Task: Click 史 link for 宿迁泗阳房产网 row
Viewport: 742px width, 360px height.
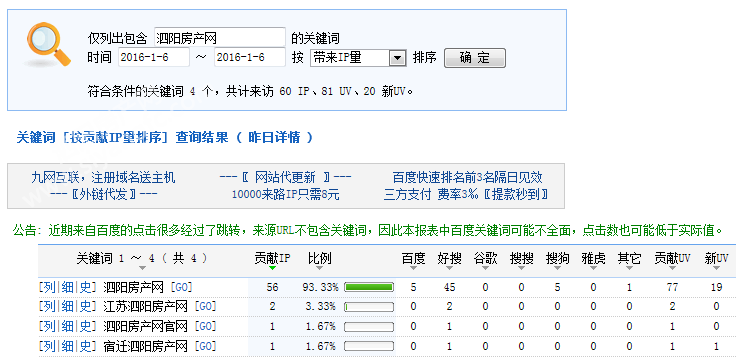Action: [85, 346]
